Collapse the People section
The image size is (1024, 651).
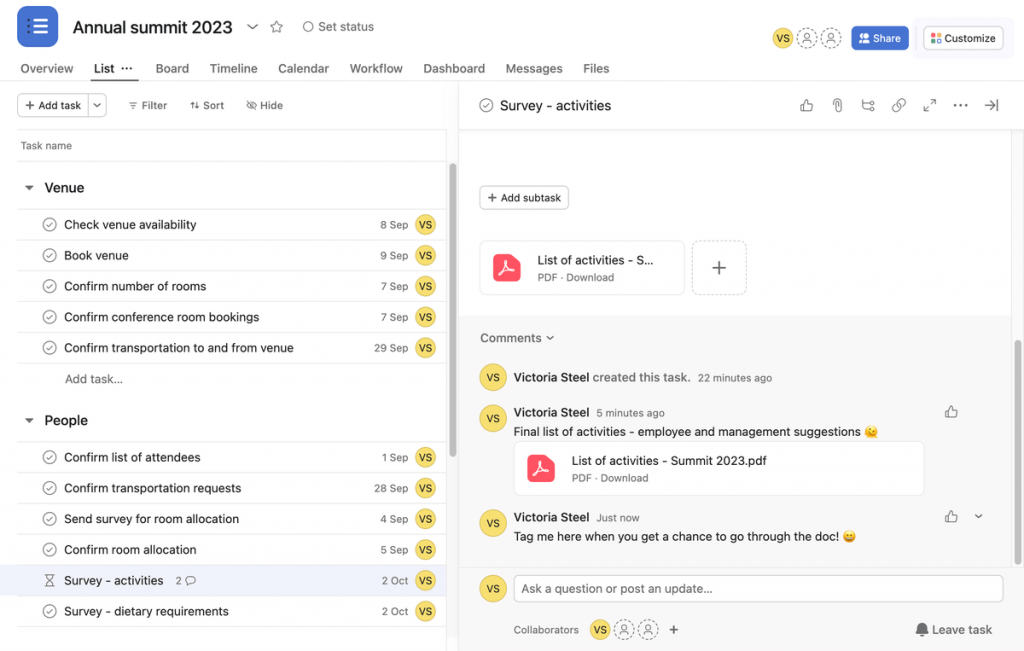coord(29,421)
